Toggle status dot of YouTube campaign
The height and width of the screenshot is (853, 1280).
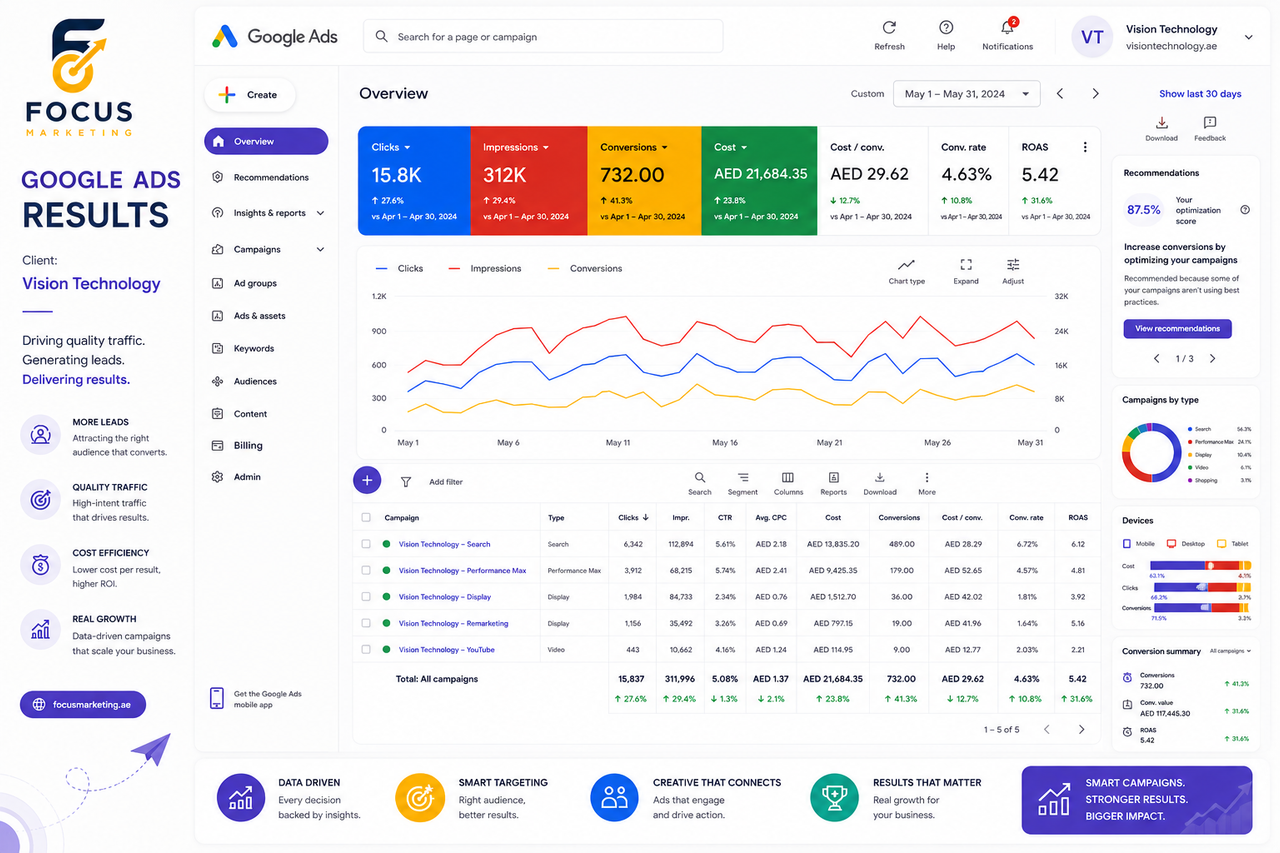tap(386, 650)
